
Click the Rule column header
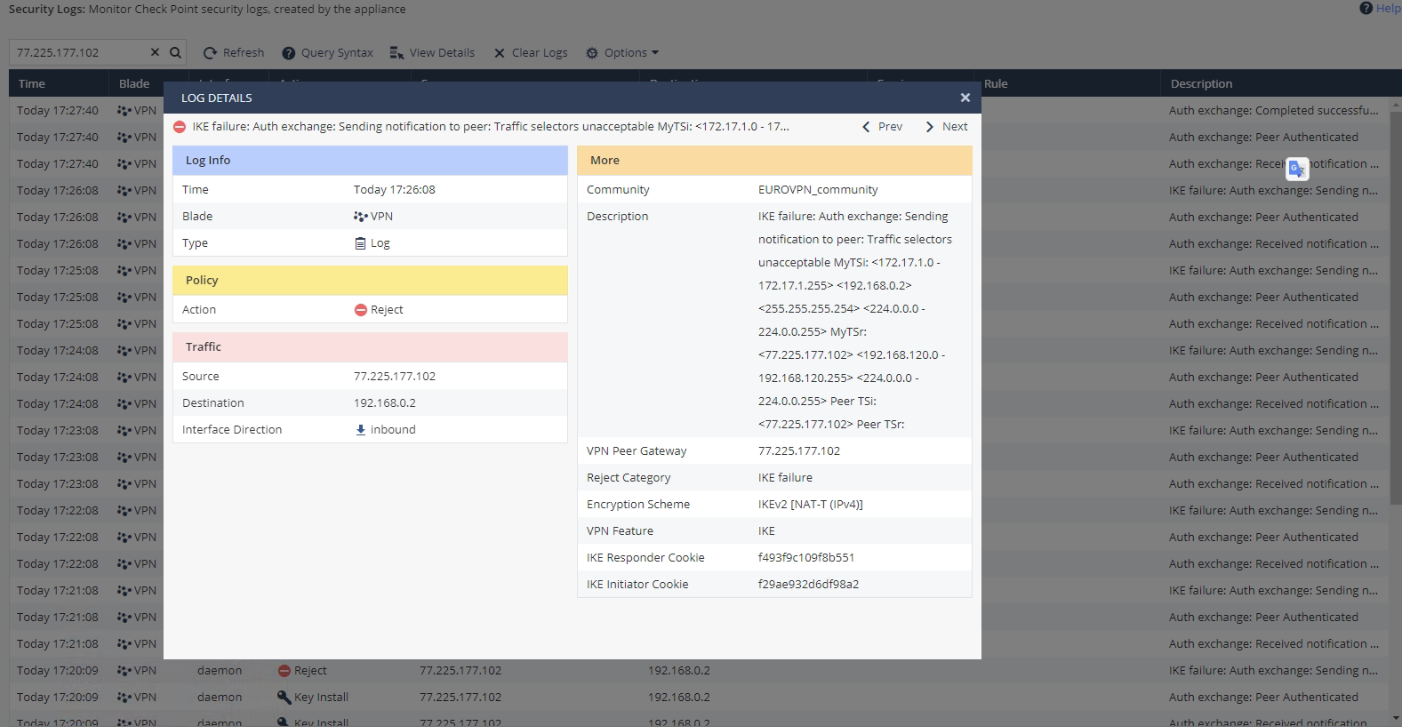(x=996, y=83)
